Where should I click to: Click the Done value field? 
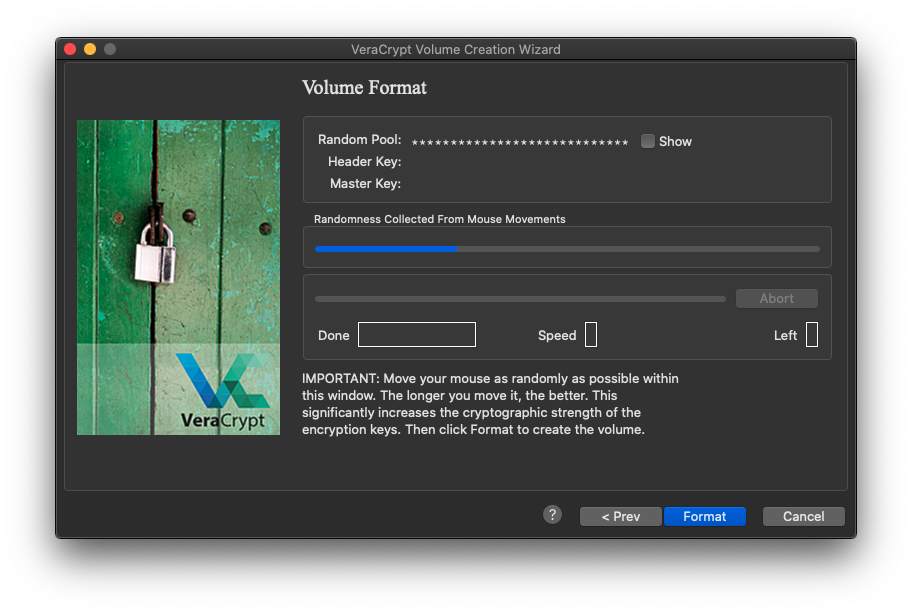pos(416,335)
